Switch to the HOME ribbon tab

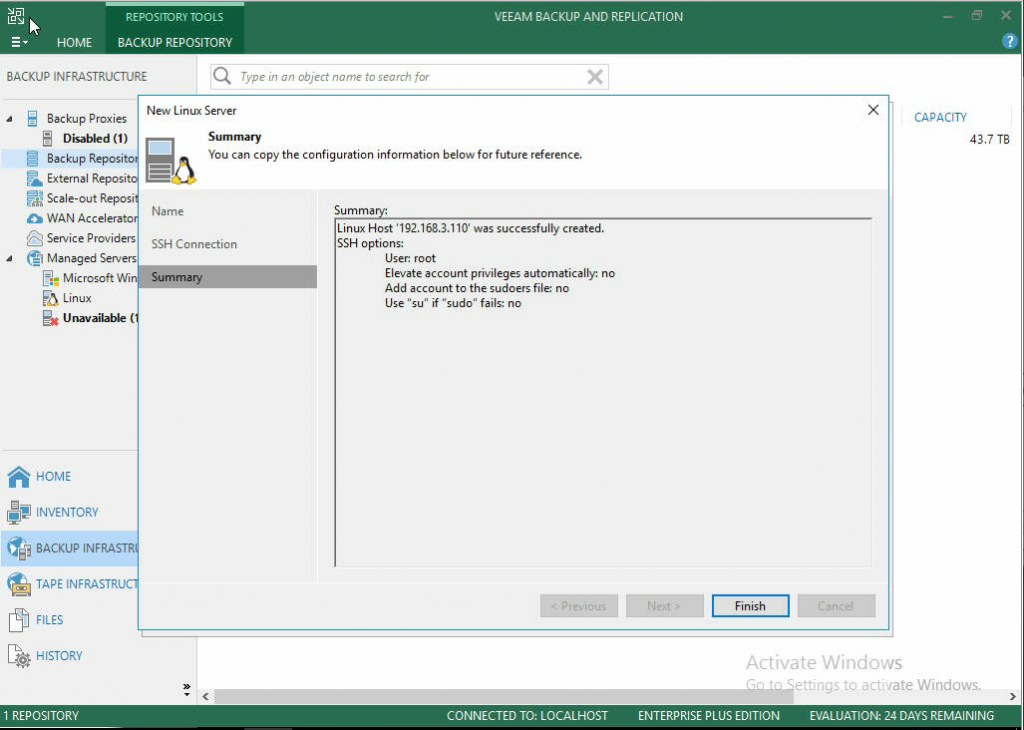tap(74, 42)
